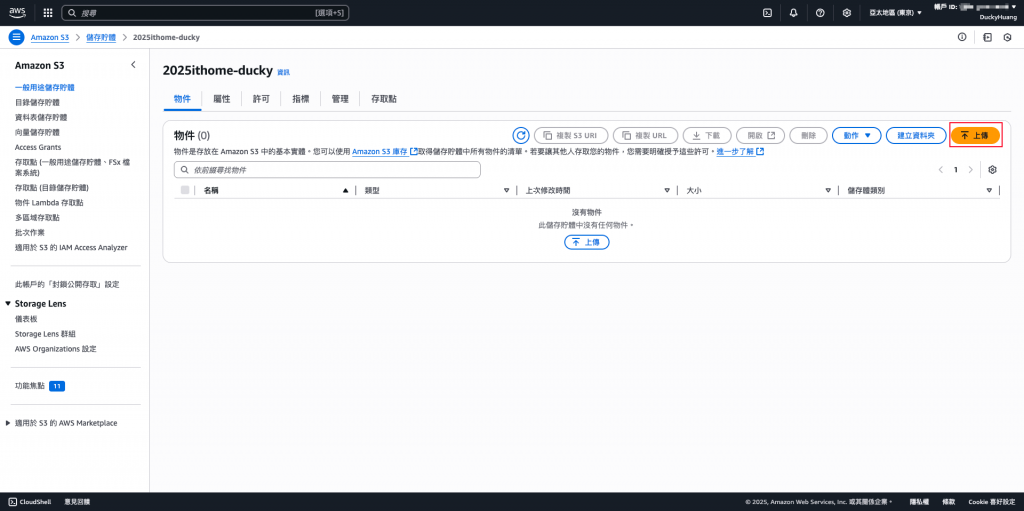
Task: Click 複製 URL button
Action: click(645, 135)
